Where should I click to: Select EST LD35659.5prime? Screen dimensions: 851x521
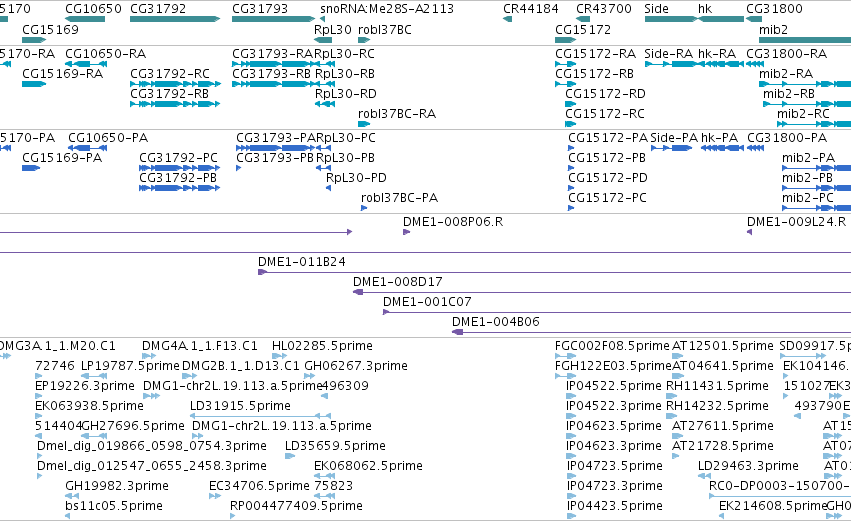click(x=335, y=446)
